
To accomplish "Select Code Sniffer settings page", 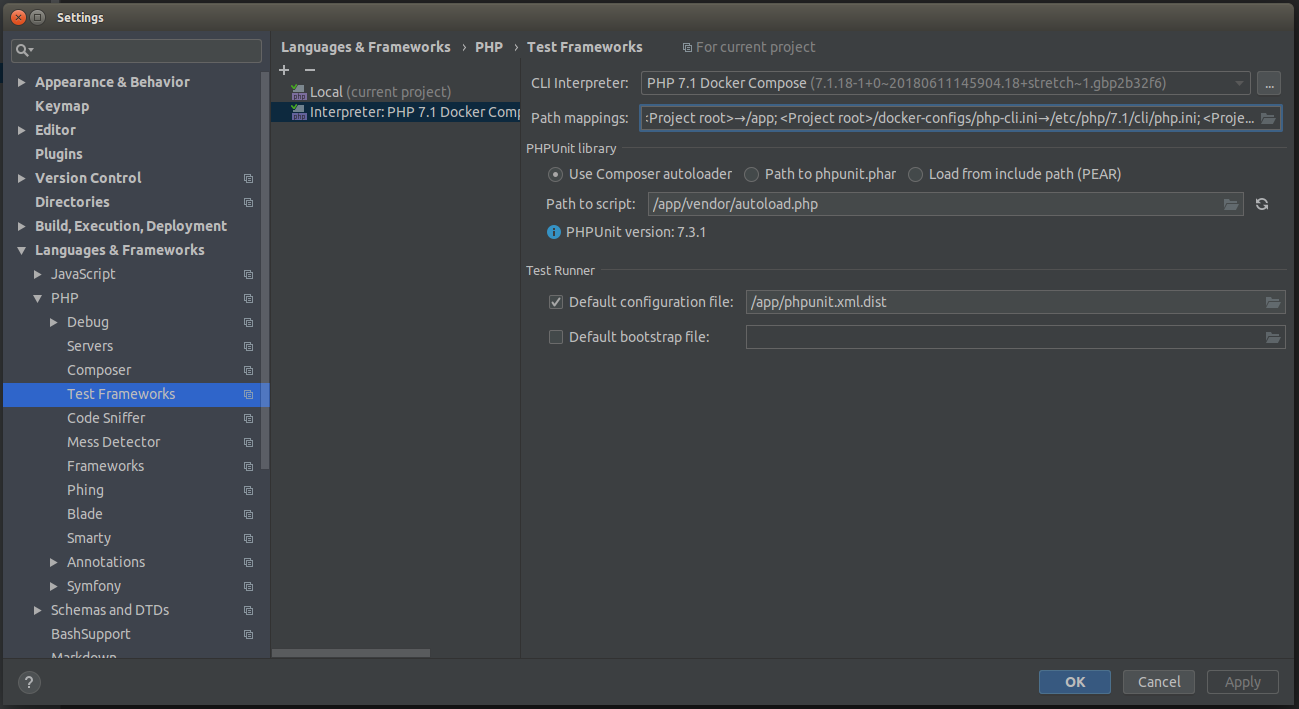I will click(106, 418).
